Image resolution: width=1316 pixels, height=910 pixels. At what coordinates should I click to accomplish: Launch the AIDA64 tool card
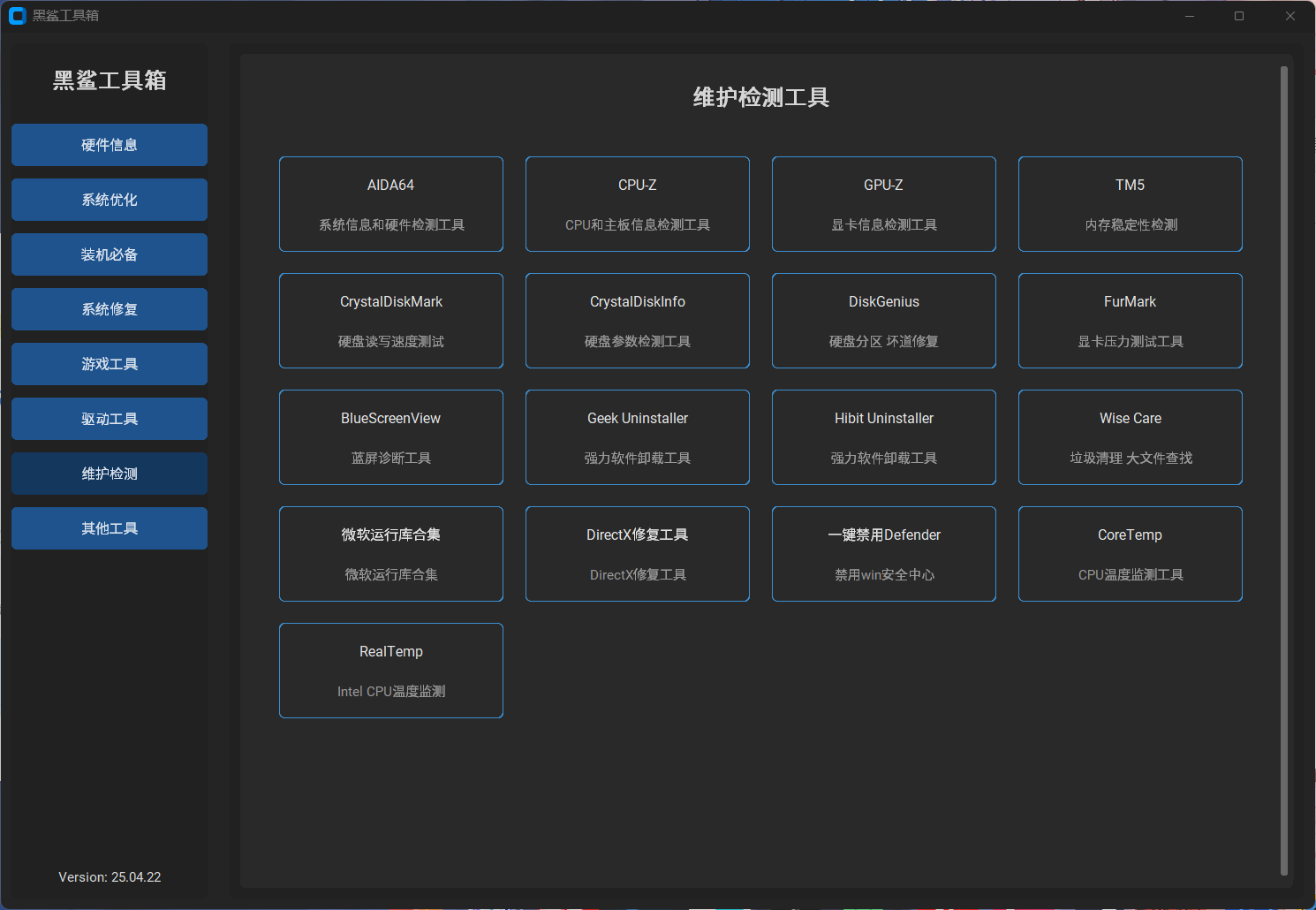tap(391, 204)
